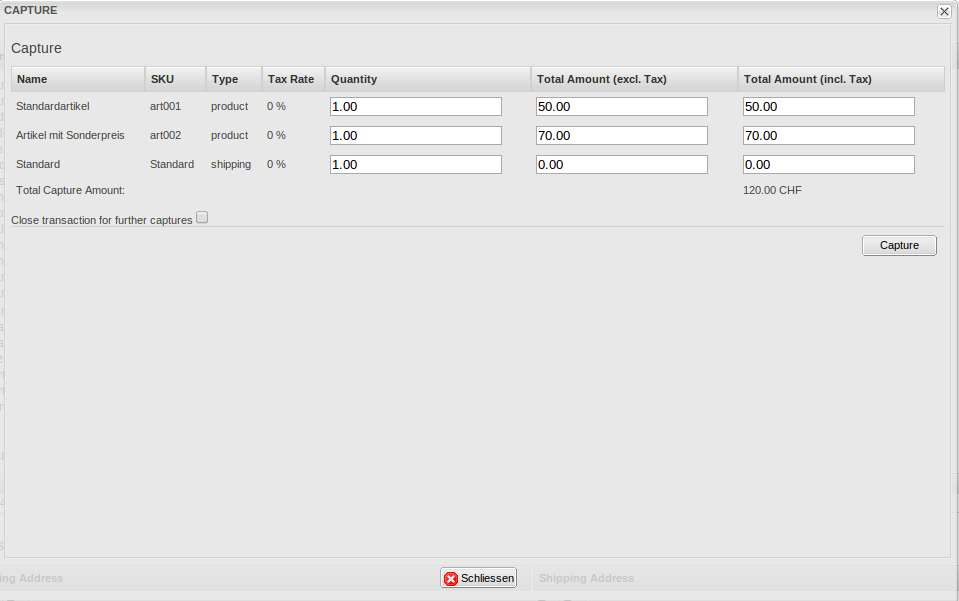Click the Type column header
The image size is (959, 601).
pos(225,79)
